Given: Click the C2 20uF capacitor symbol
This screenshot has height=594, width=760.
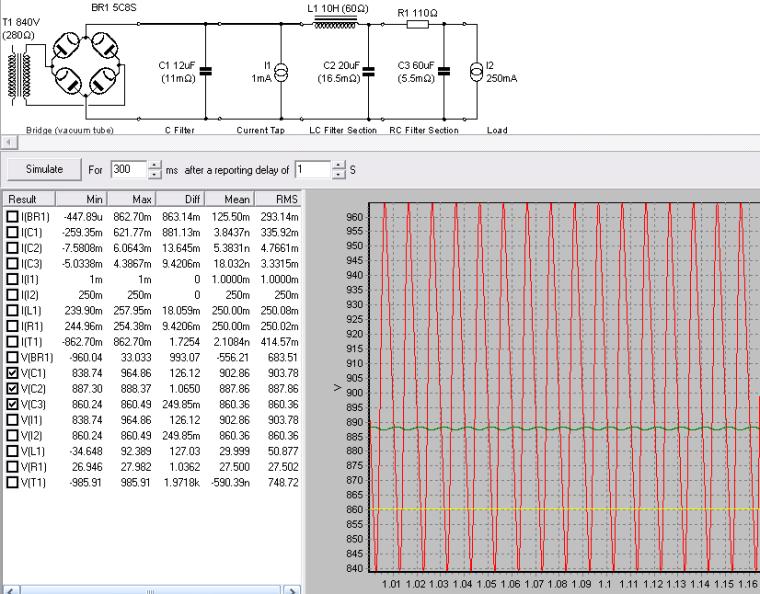Looking at the screenshot, I should pos(369,71).
